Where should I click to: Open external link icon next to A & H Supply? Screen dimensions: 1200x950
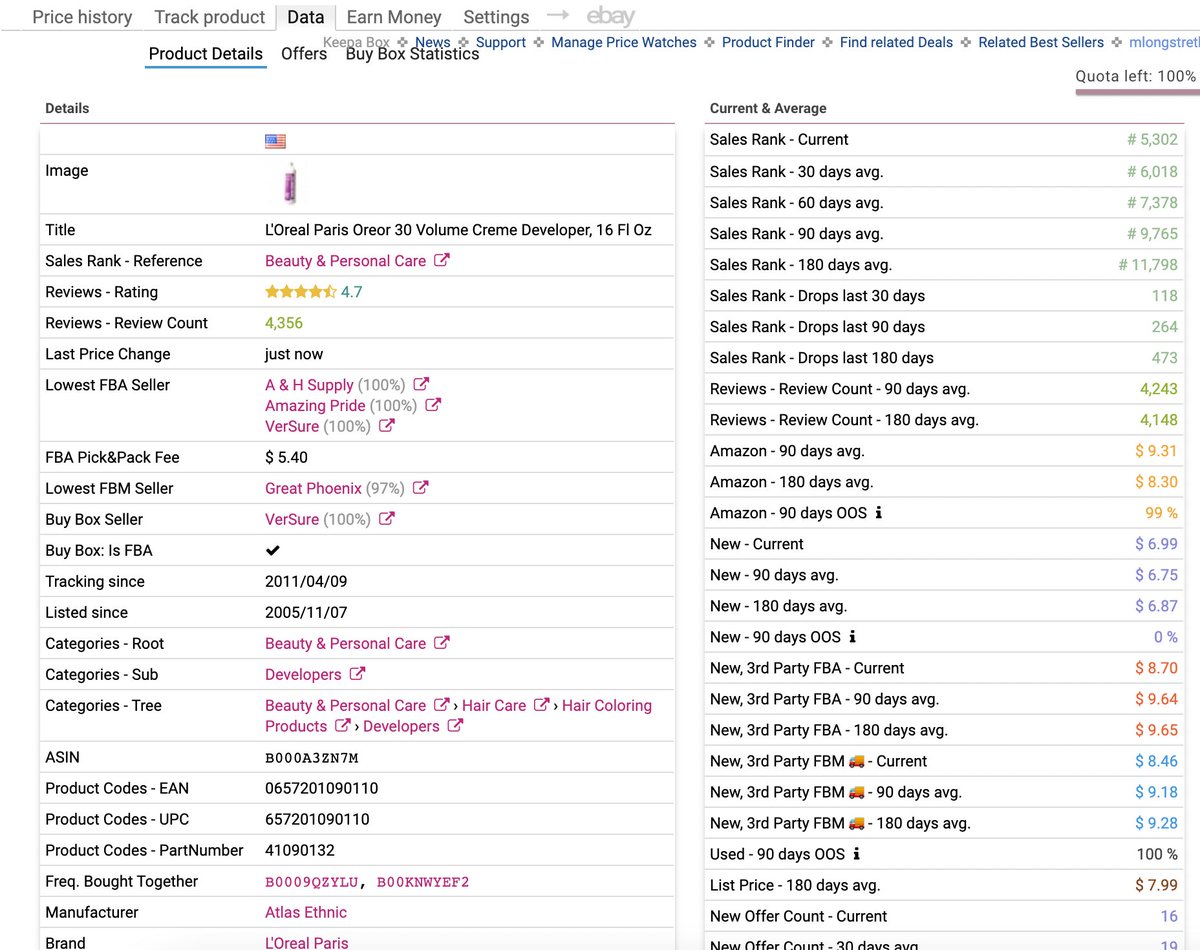pos(421,384)
